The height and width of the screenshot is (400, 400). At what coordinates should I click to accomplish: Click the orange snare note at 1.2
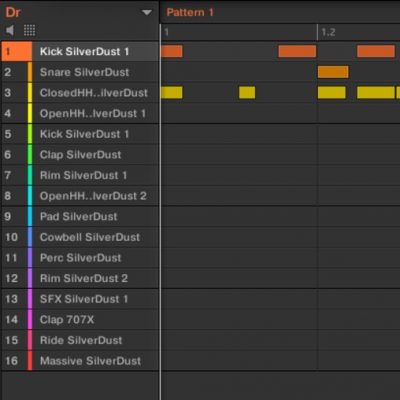pyautogui.click(x=333, y=72)
